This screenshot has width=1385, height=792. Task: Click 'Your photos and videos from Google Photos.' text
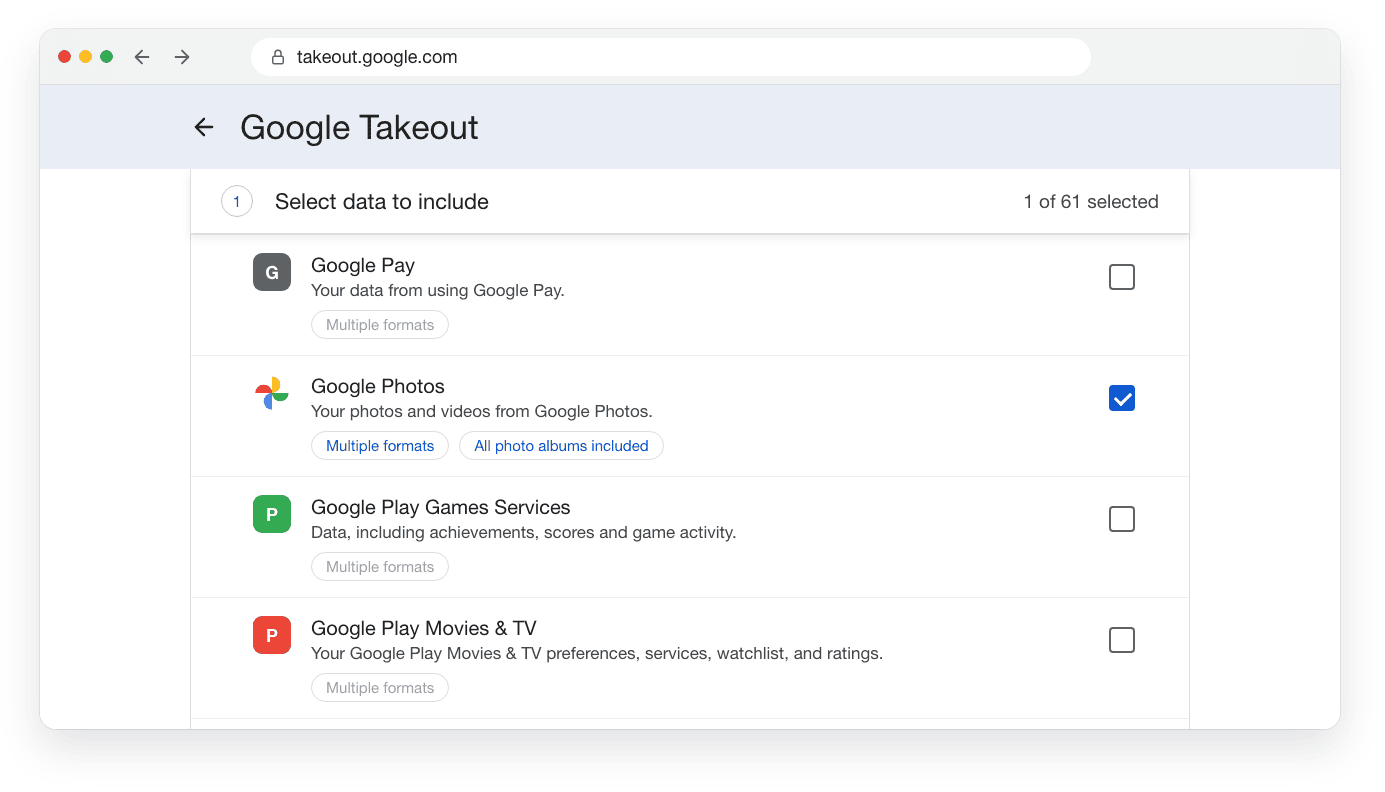[482, 412]
